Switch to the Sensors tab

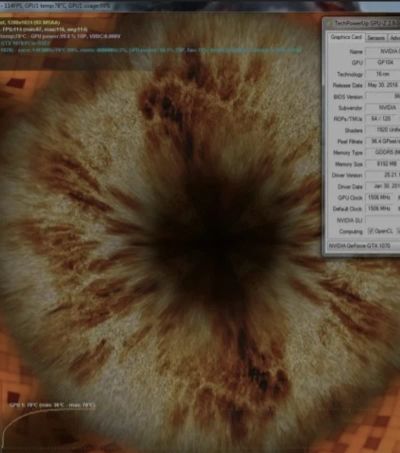376,37
